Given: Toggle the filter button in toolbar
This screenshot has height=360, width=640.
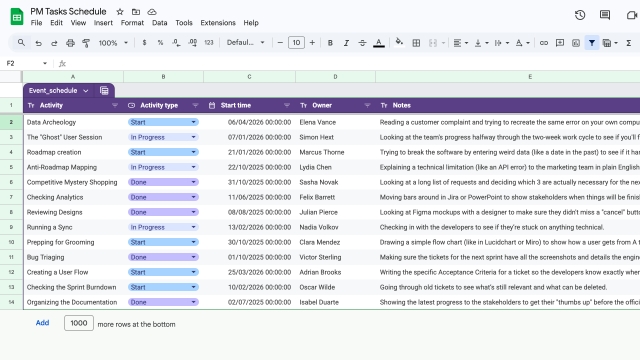Looking at the screenshot, I should click(591, 43).
